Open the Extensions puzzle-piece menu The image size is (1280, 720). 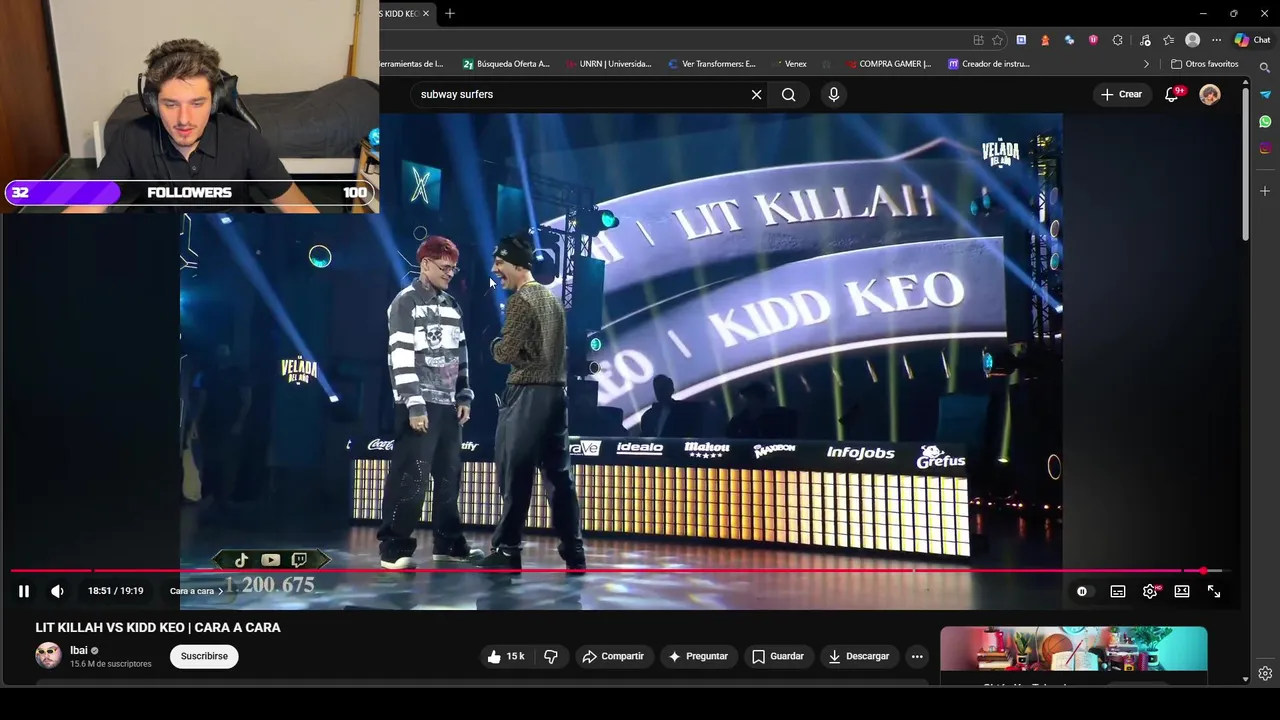pyautogui.click(x=1117, y=40)
